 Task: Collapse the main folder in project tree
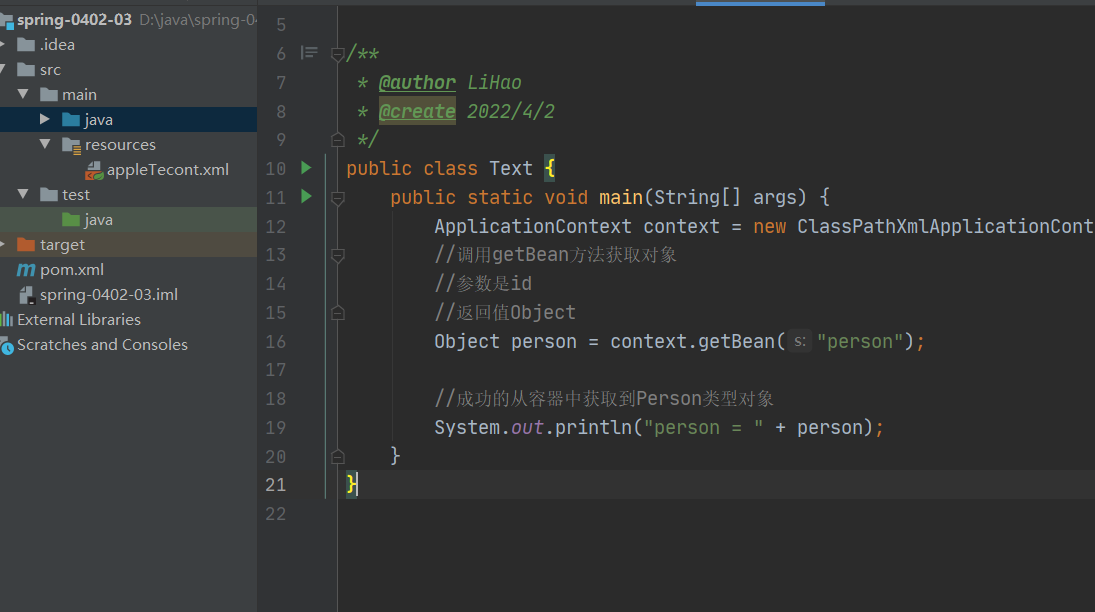pos(23,94)
